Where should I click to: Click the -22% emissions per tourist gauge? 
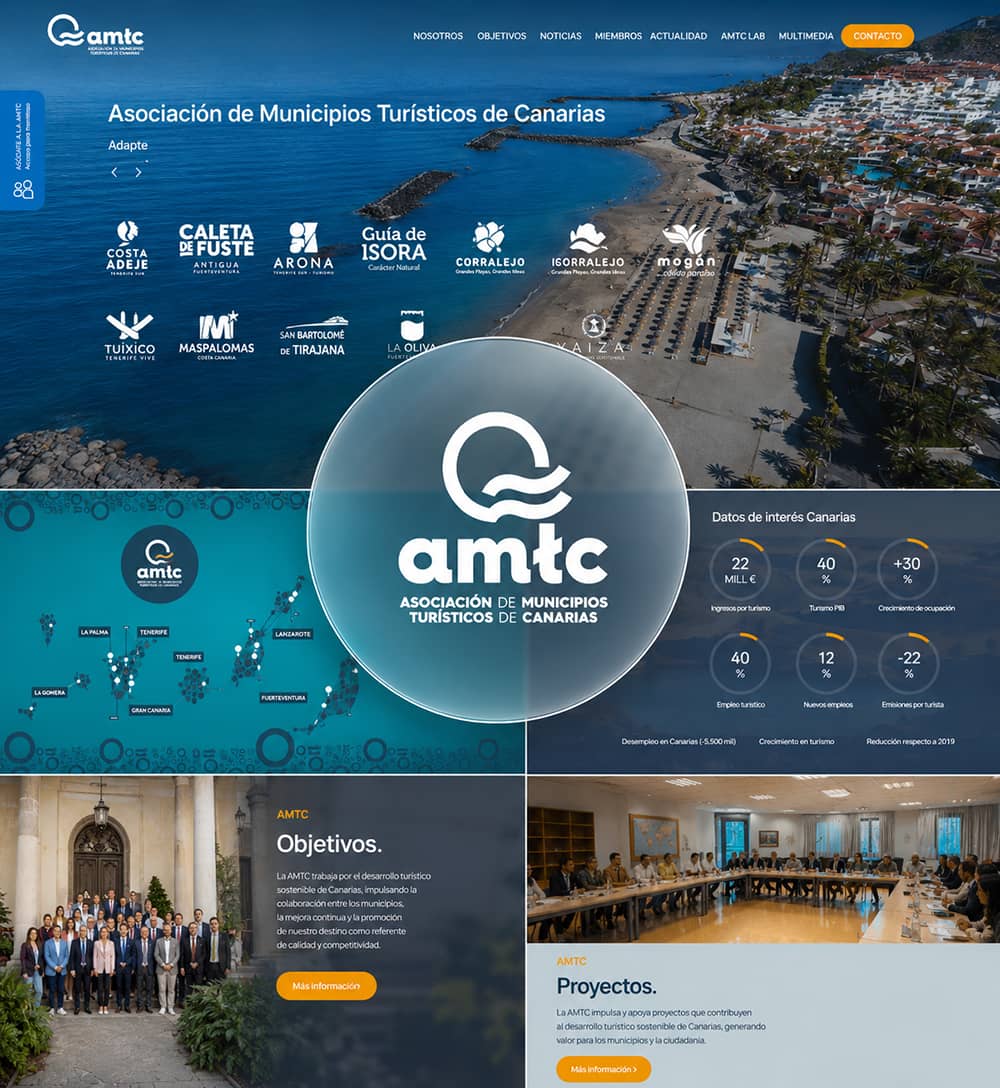click(908, 663)
